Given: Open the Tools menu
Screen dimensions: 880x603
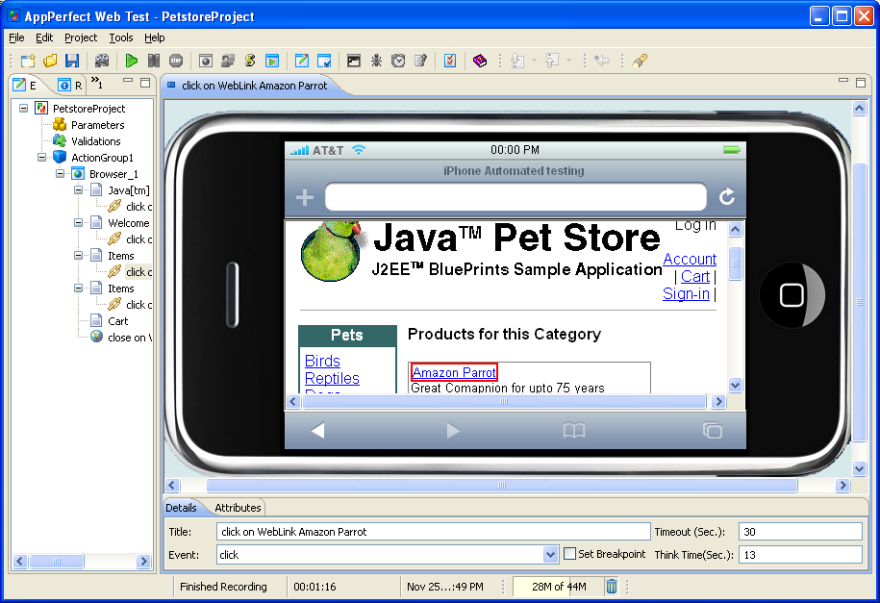Looking at the screenshot, I should click(x=121, y=38).
